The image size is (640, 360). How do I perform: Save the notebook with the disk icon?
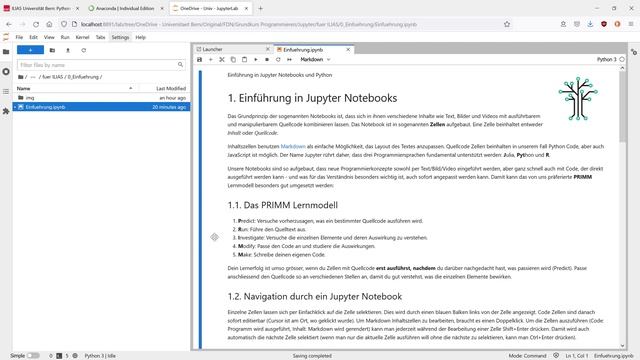(200, 60)
